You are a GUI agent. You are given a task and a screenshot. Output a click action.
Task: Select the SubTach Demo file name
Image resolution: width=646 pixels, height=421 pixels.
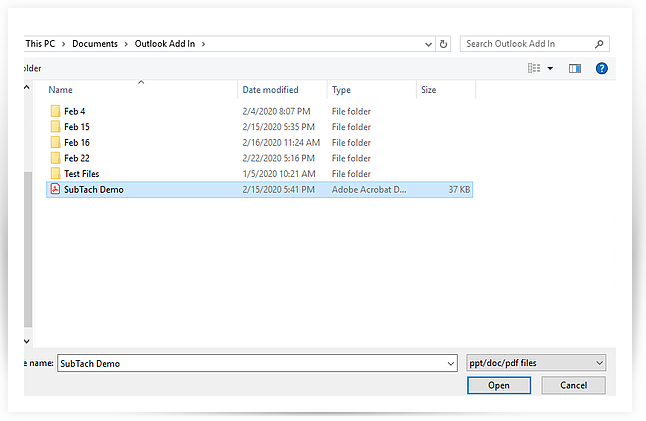(94, 189)
